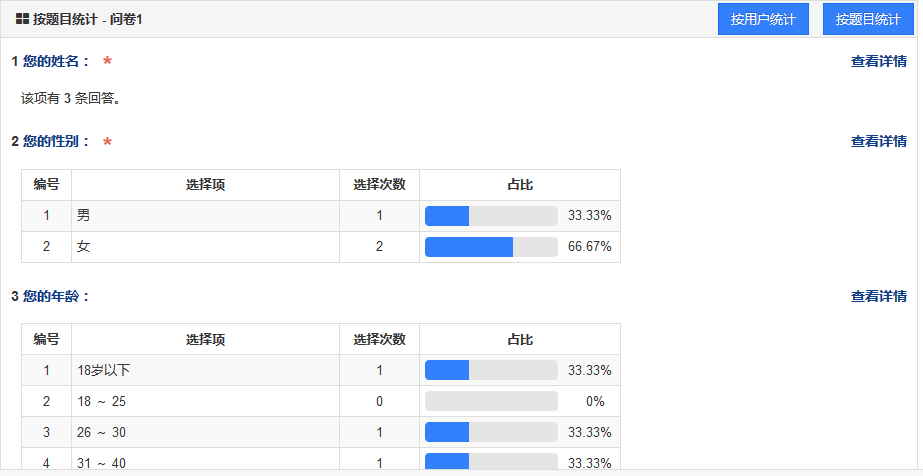Open 查看详情 for question 1 您的姓名
Viewport: 923px width, 476px height.
coord(878,61)
